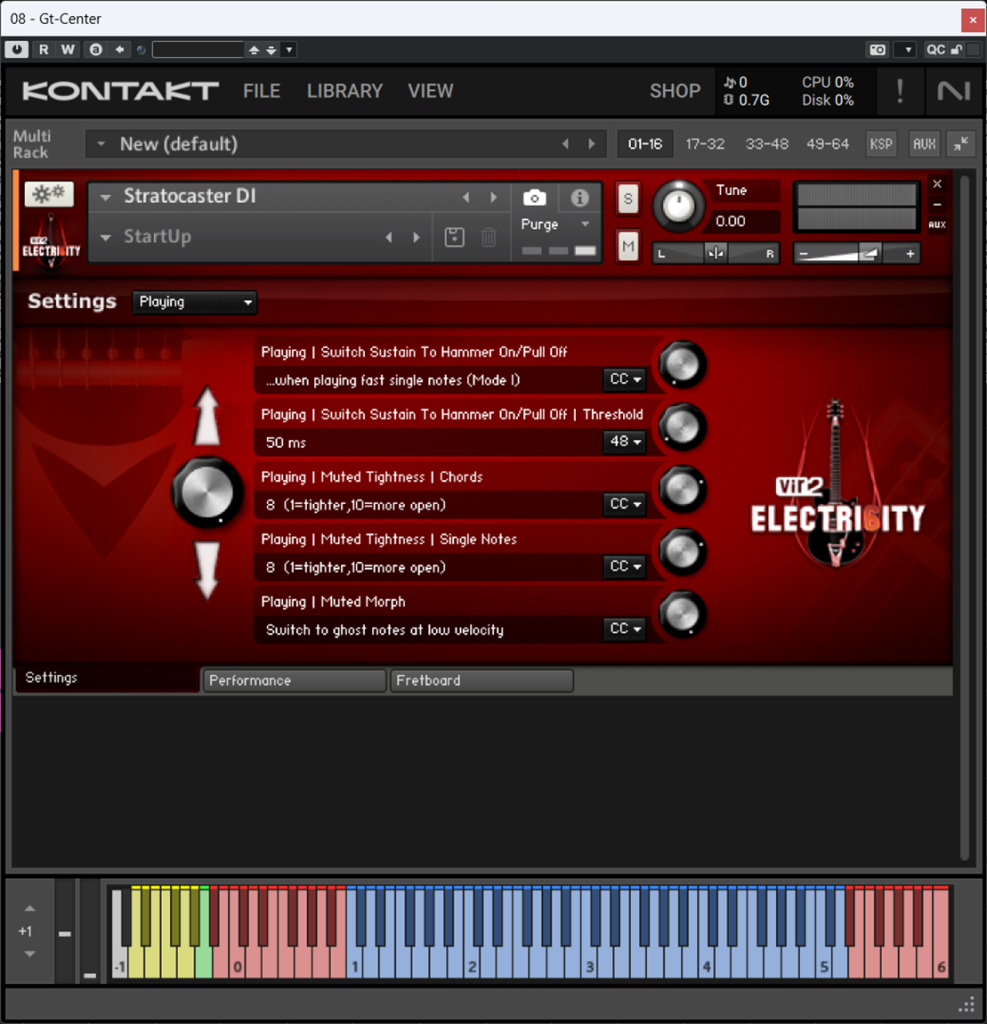This screenshot has height=1024, width=987.
Task: Expand the Muted Morph CC dropdown
Action: (626, 629)
